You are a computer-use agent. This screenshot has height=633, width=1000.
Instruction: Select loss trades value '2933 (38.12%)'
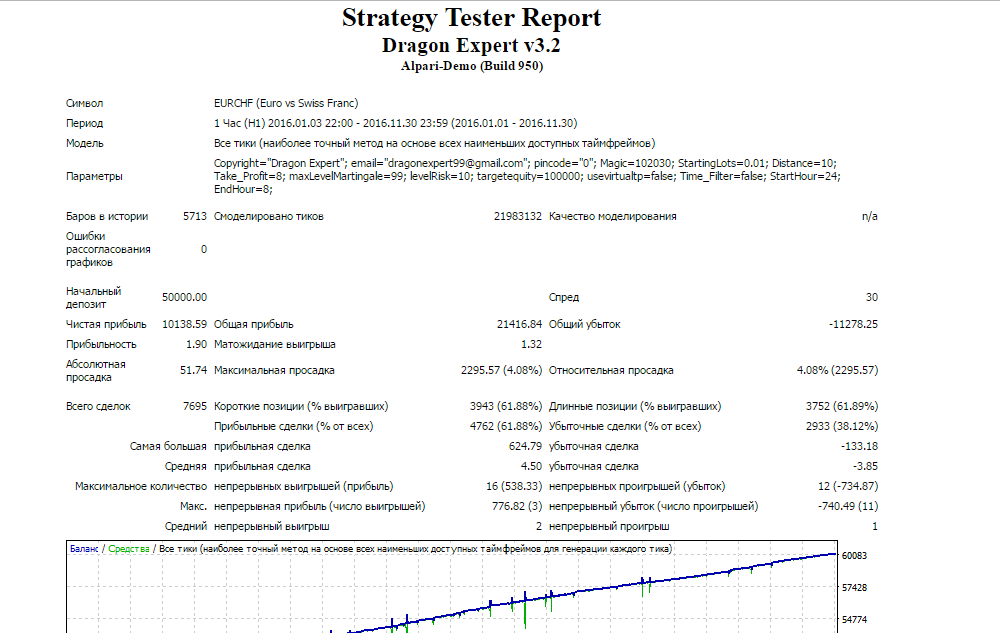click(x=842, y=426)
